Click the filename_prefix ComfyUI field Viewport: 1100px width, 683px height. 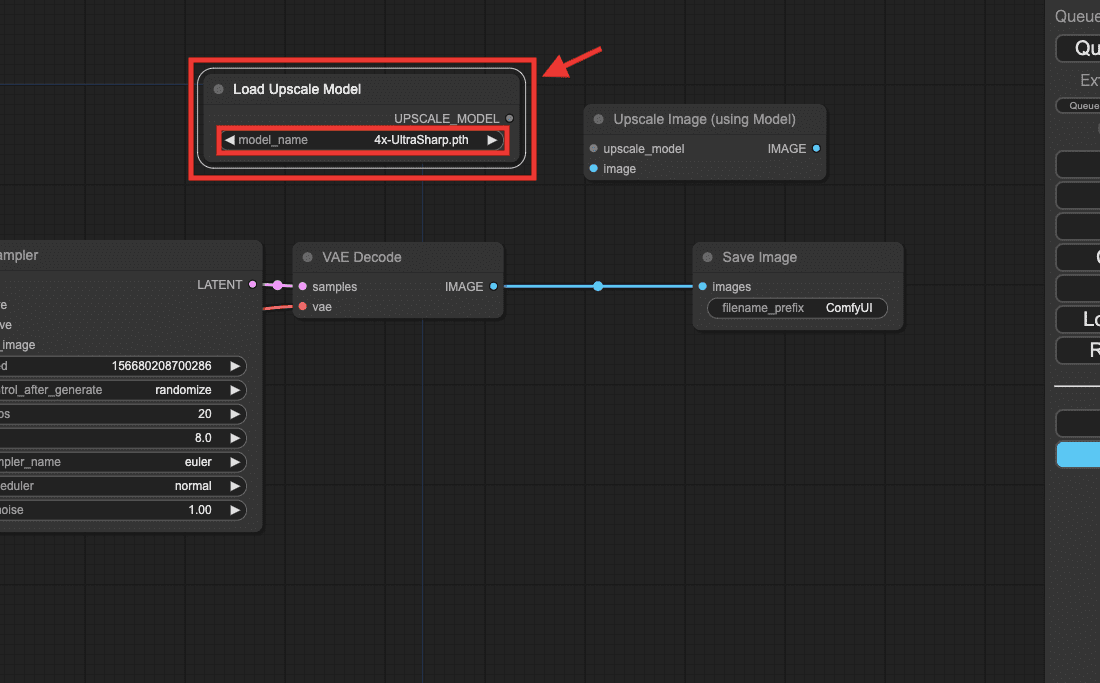[797, 308]
